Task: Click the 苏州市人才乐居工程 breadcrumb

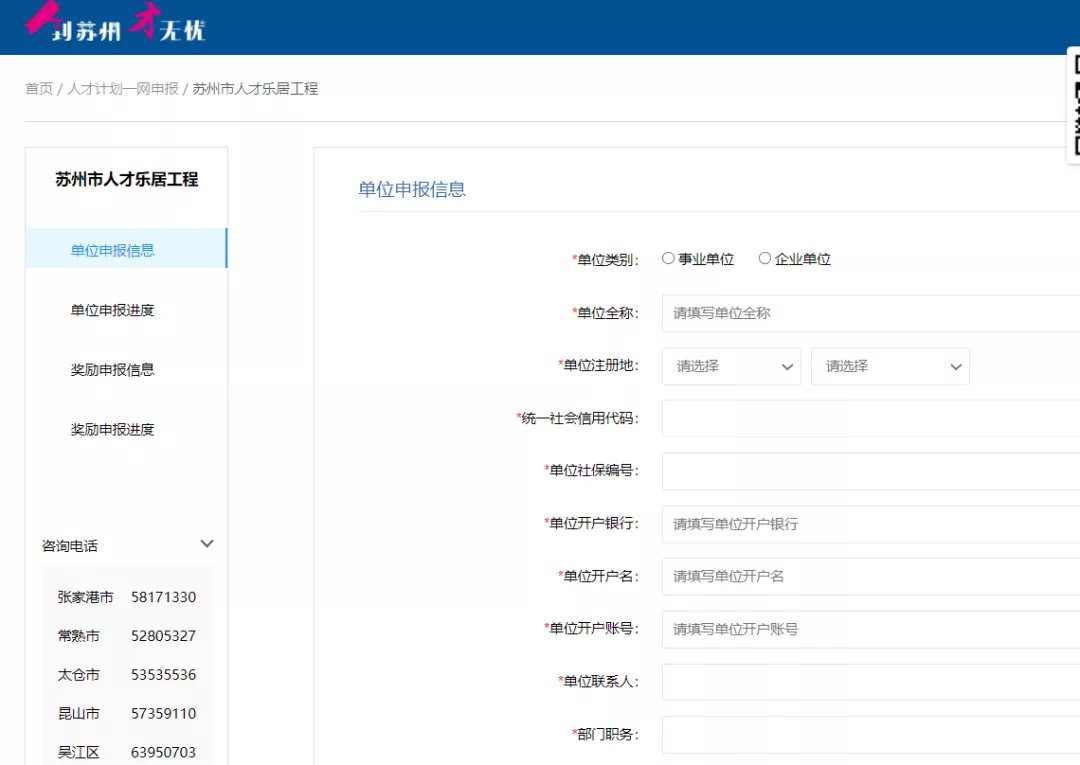Action: point(255,89)
